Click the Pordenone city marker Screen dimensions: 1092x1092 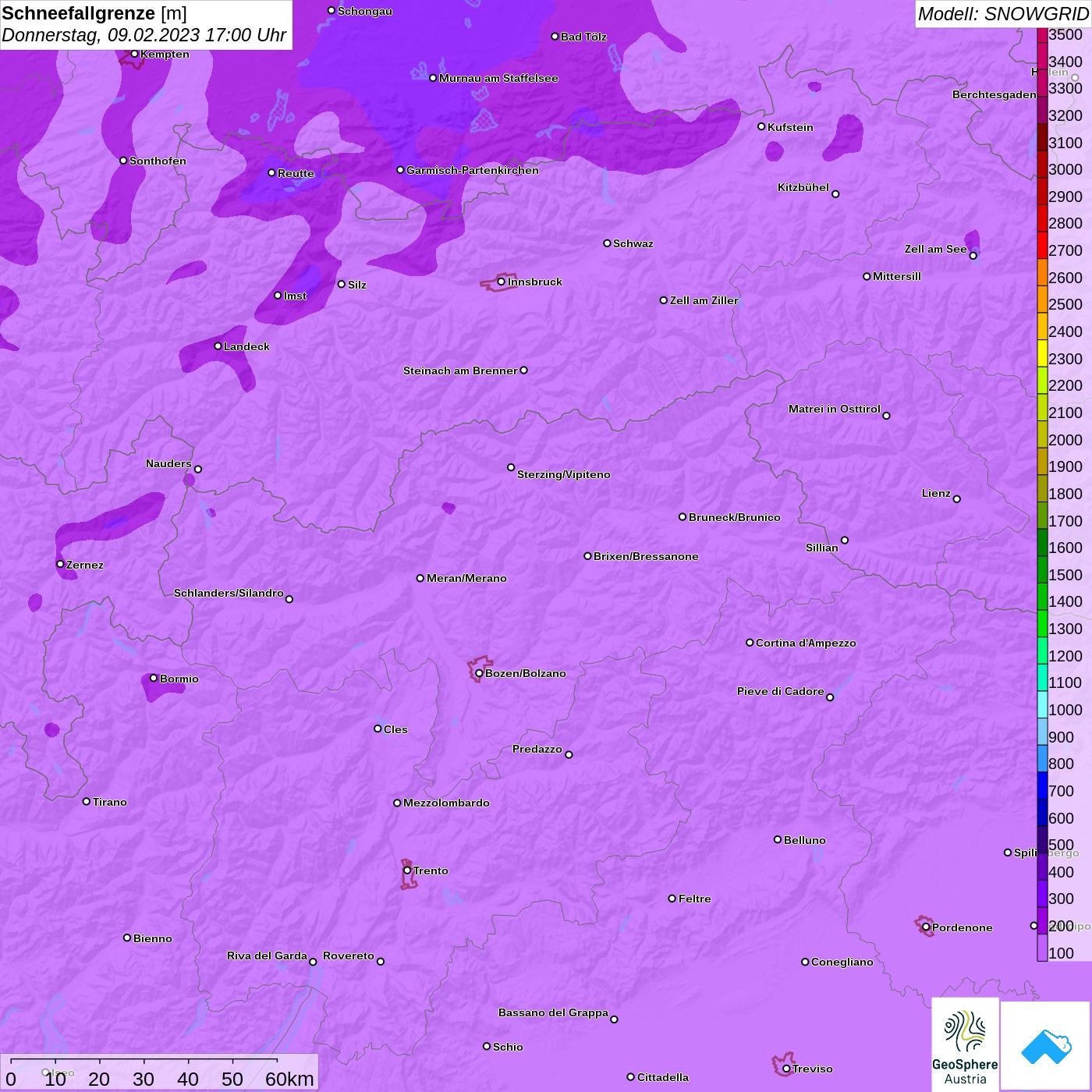click(x=926, y=927)
